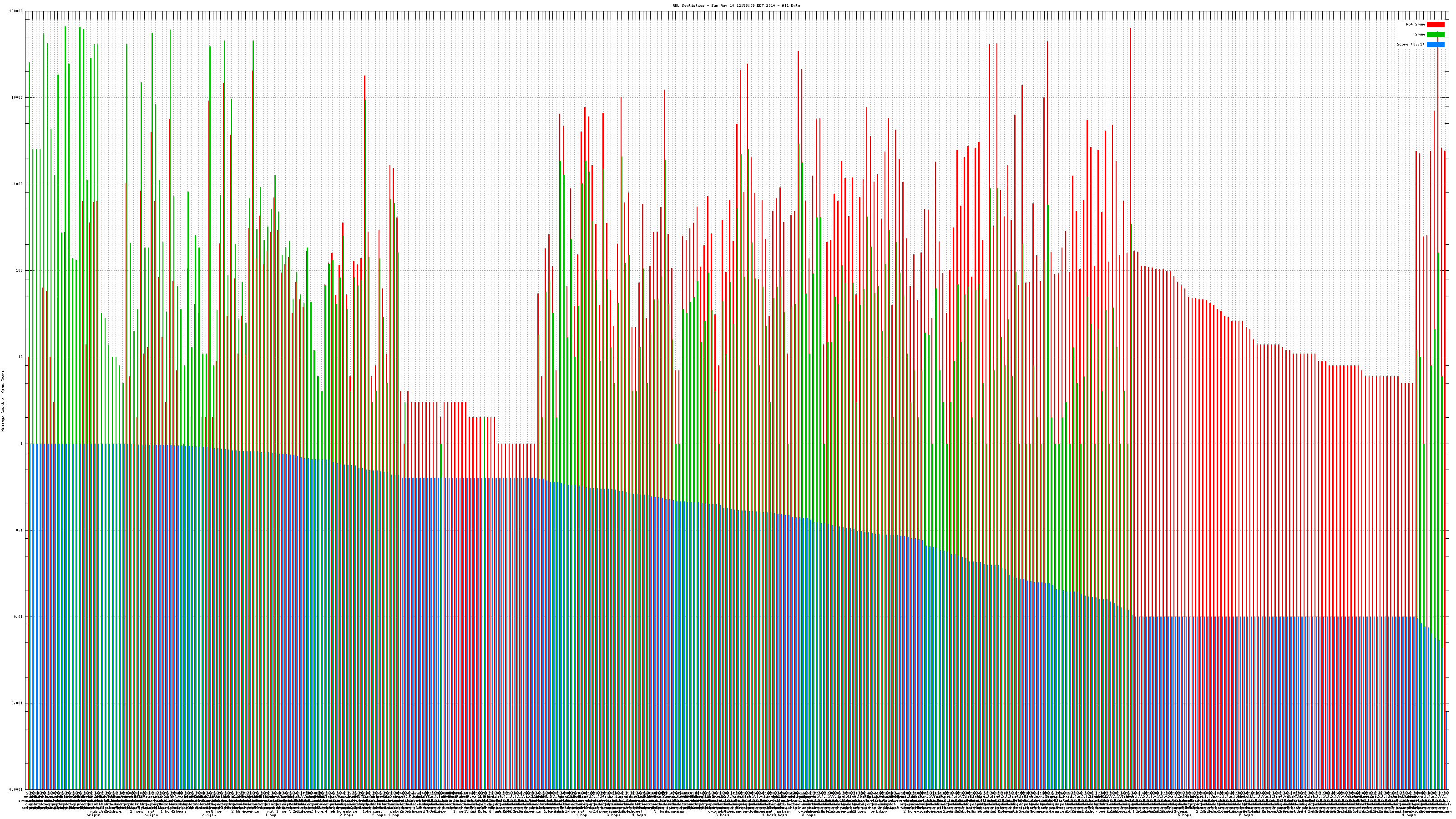Click the red Not Spam legend swatch
This screenshot has width=1456, height=819.
[1435, 24]
